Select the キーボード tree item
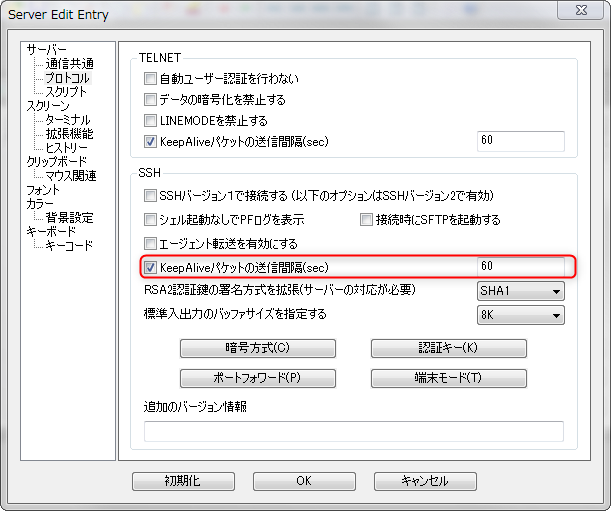Image resolution: width=611 pixels, height=511 pixels. (51, 232)
